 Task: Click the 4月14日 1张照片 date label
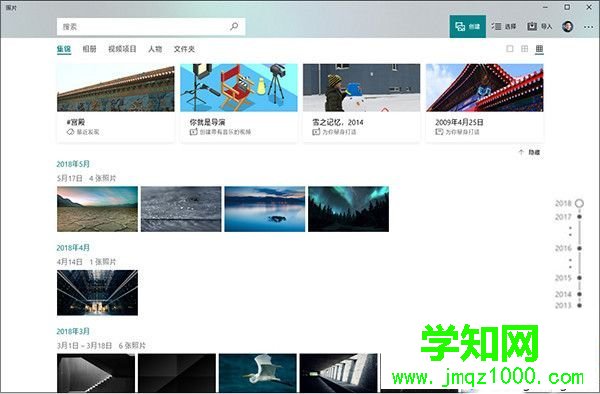pyautogui.click(x=86, y=262)
